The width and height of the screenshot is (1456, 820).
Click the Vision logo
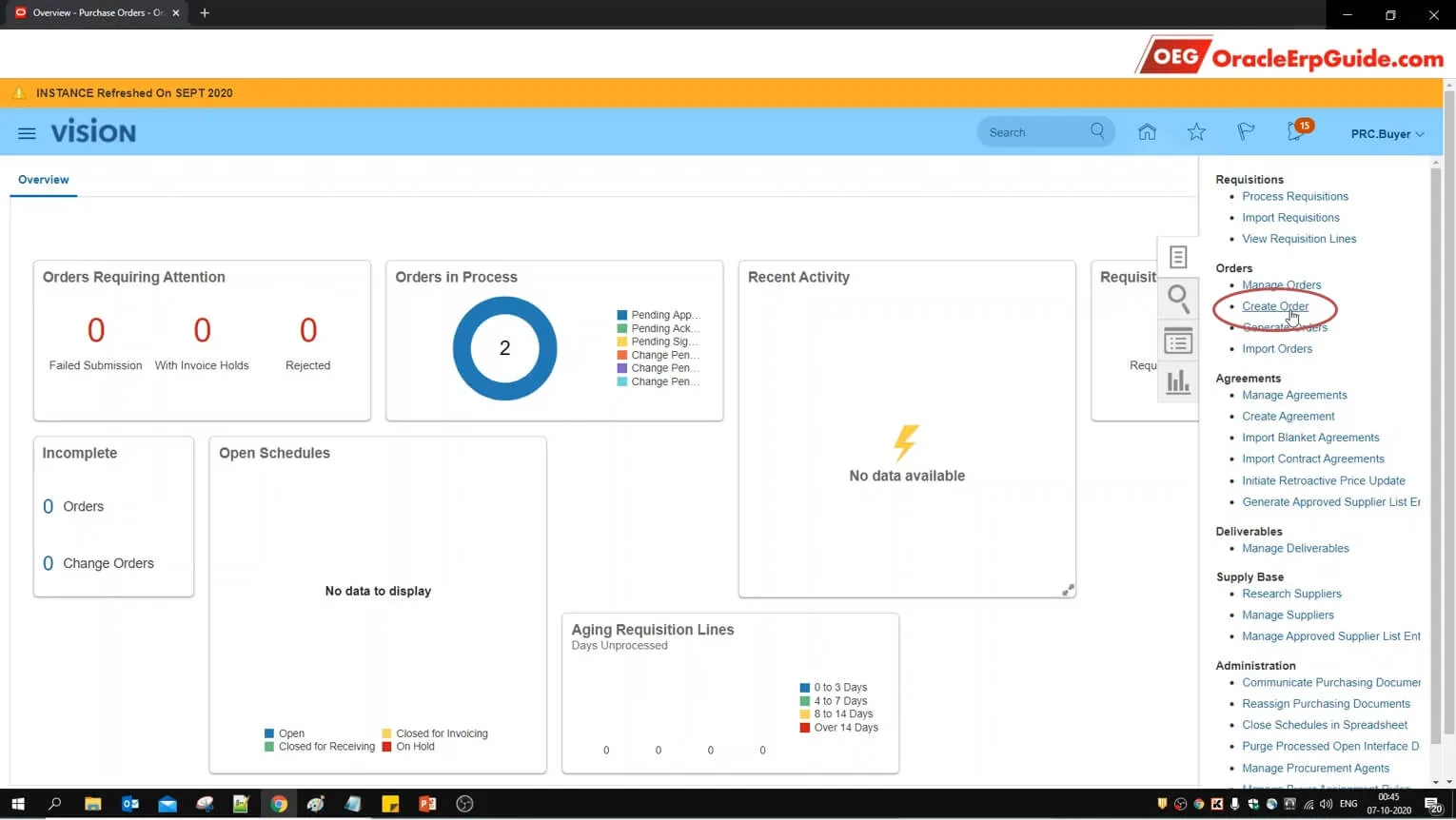(x=93, y=132)
